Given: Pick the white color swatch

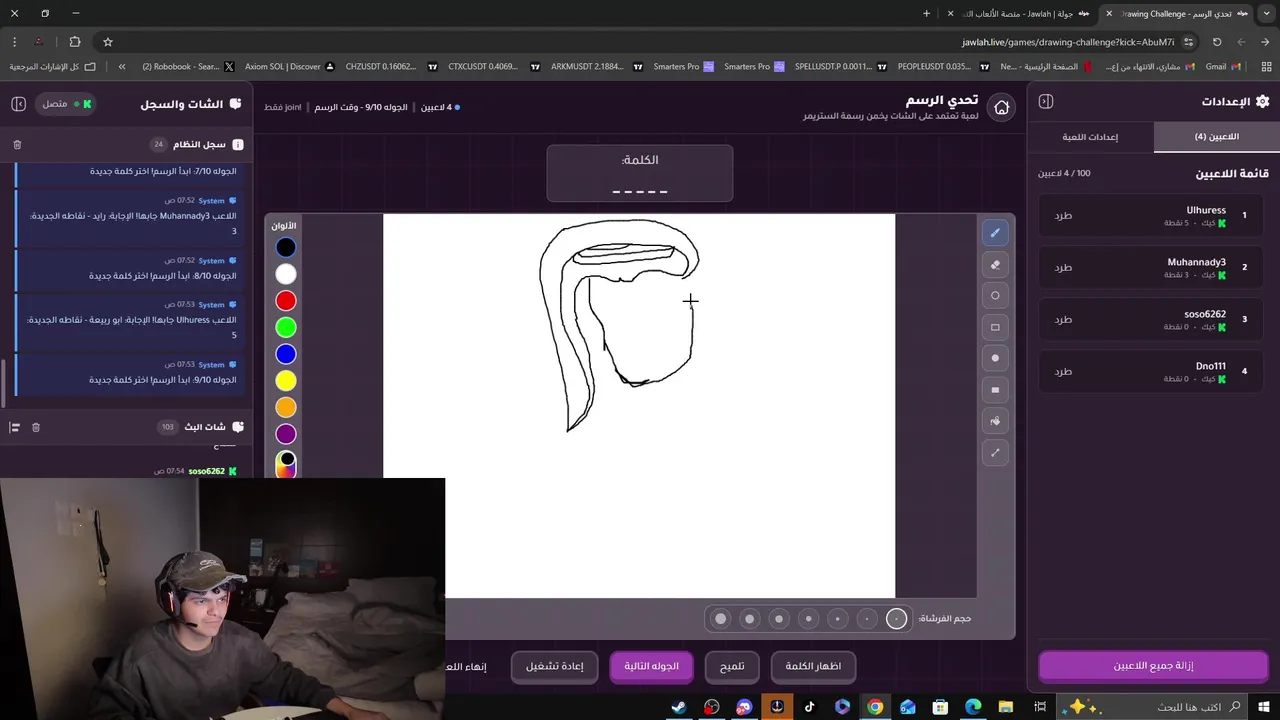Looking at the screenshot, I should pyautogui.click(x=286, y=274).
